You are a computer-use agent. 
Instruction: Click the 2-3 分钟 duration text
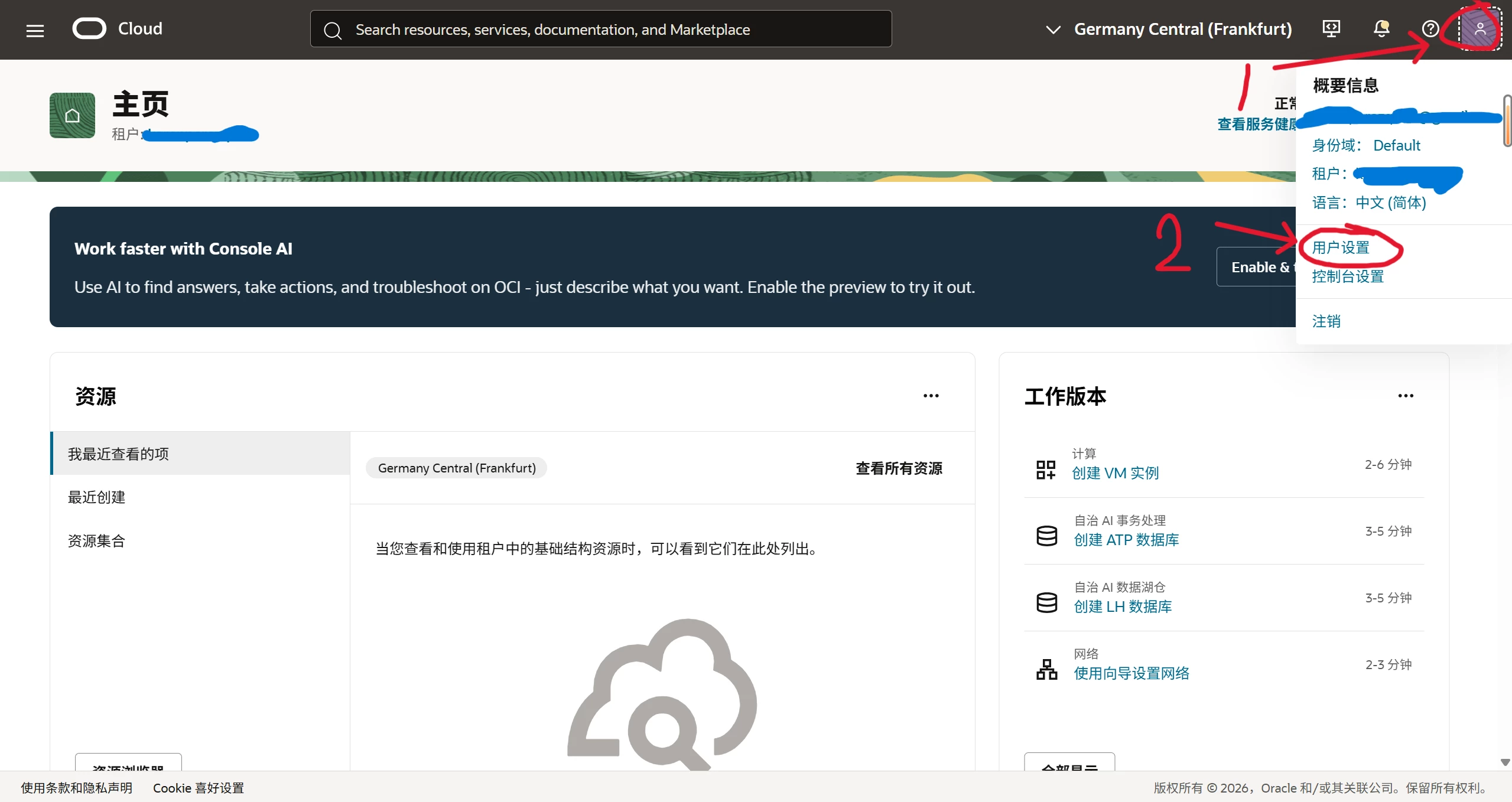point(1388,664)
